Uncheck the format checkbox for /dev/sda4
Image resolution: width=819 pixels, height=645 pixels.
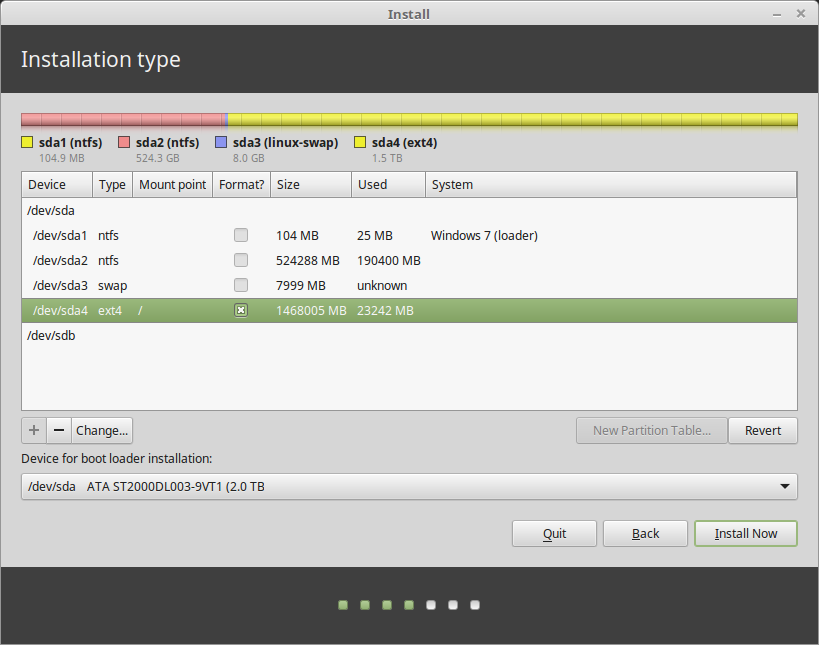pyautogui.click(x=241, y=310)
